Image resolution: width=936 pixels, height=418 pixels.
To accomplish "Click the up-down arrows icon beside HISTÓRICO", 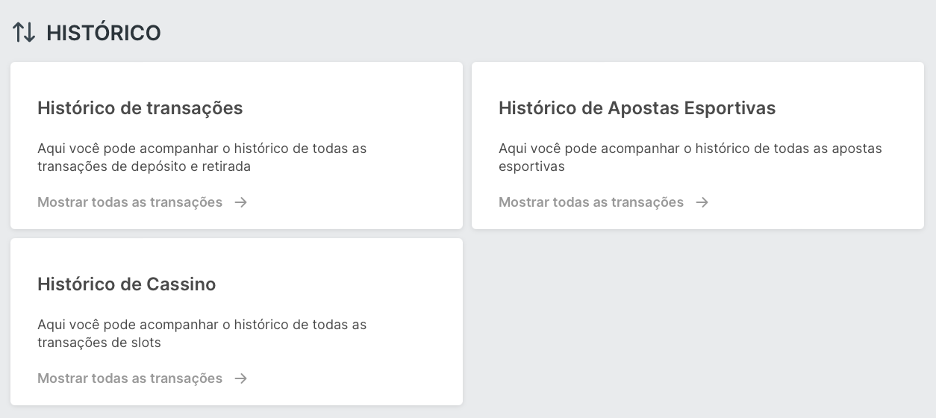I will tap(24, 32).
